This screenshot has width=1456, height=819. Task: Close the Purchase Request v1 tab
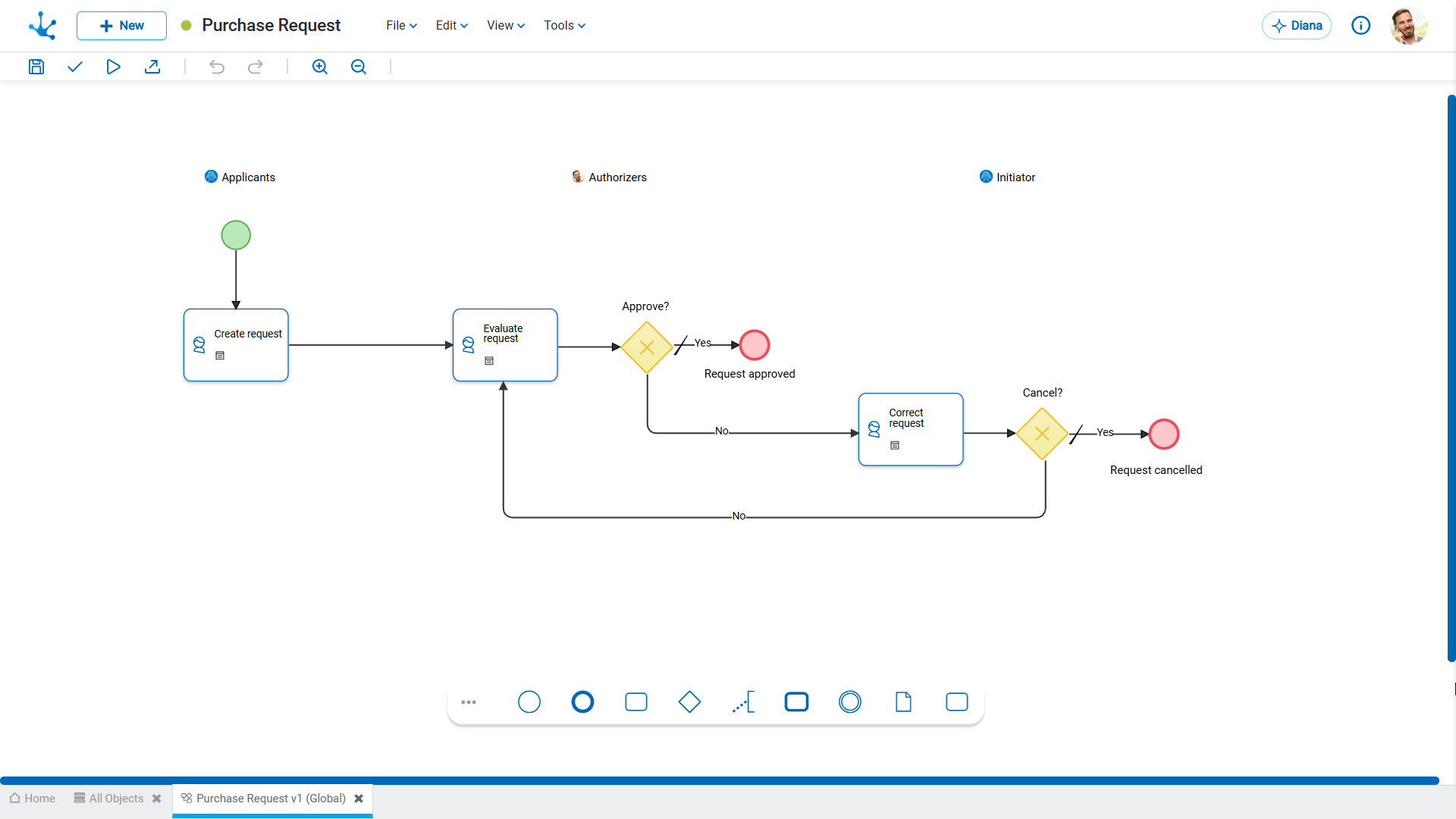pyautogui.click(x=359, y=799)
